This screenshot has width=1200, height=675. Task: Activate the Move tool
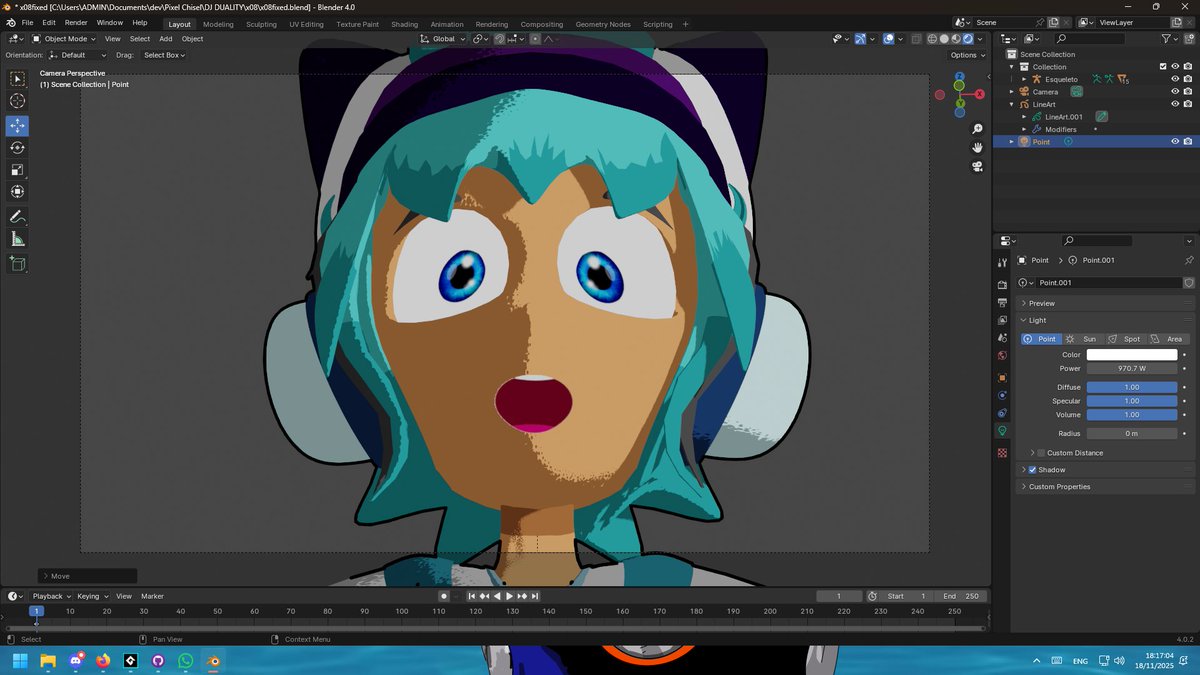16,126
